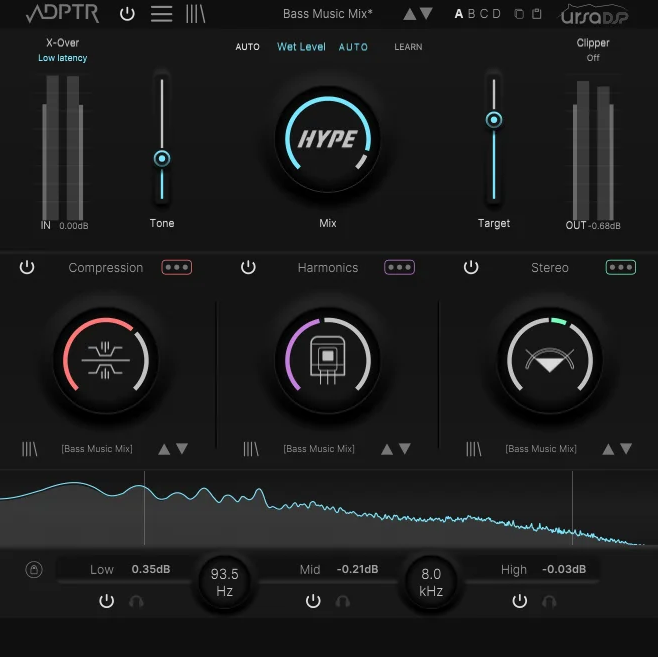
Task: Select the Wet Level option
Action: click(301, 47)
